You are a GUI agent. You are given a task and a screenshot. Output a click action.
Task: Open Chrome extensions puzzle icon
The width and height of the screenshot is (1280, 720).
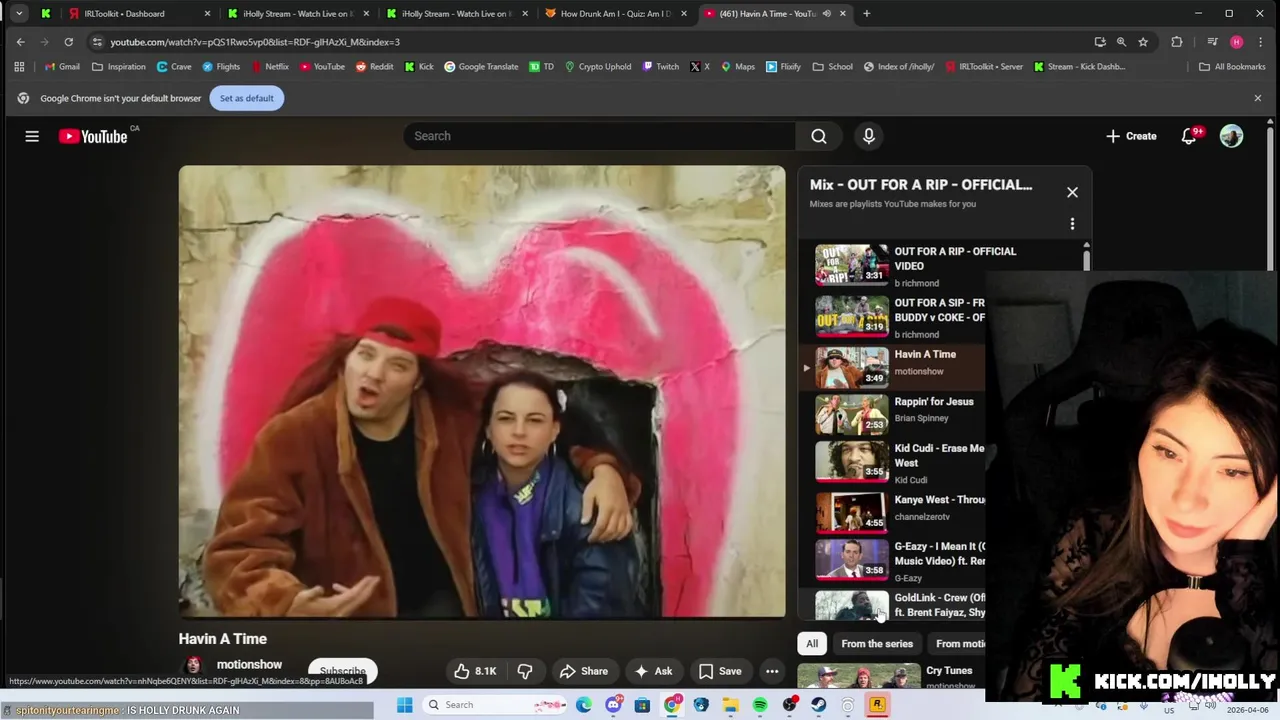coord(1176,42)
